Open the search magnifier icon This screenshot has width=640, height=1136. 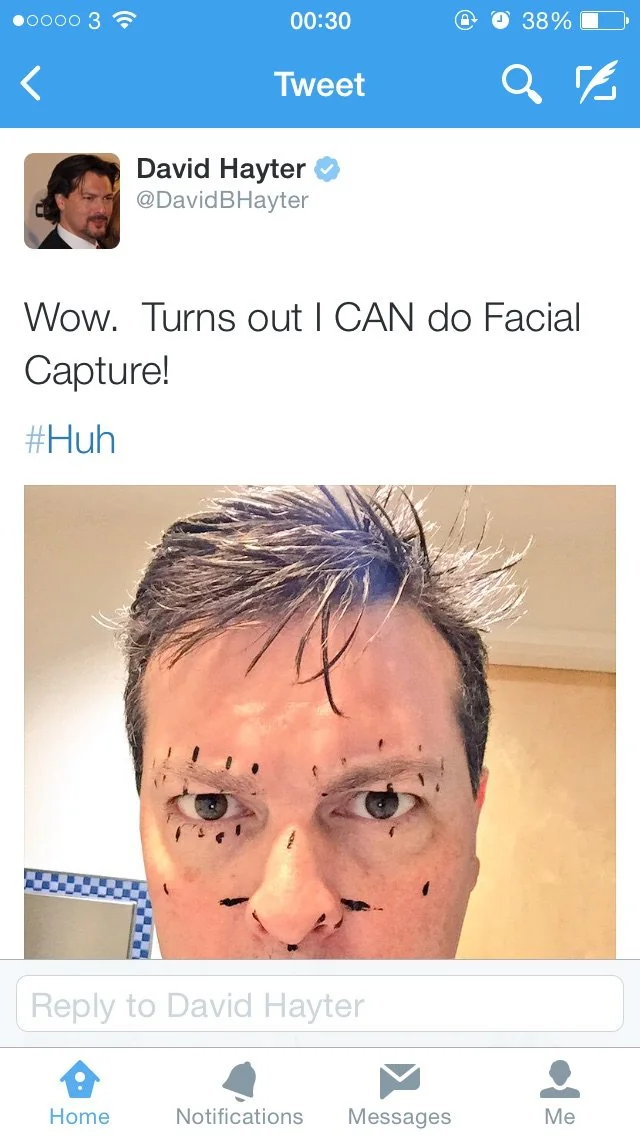pyautogui.click(x=522, y=84)
